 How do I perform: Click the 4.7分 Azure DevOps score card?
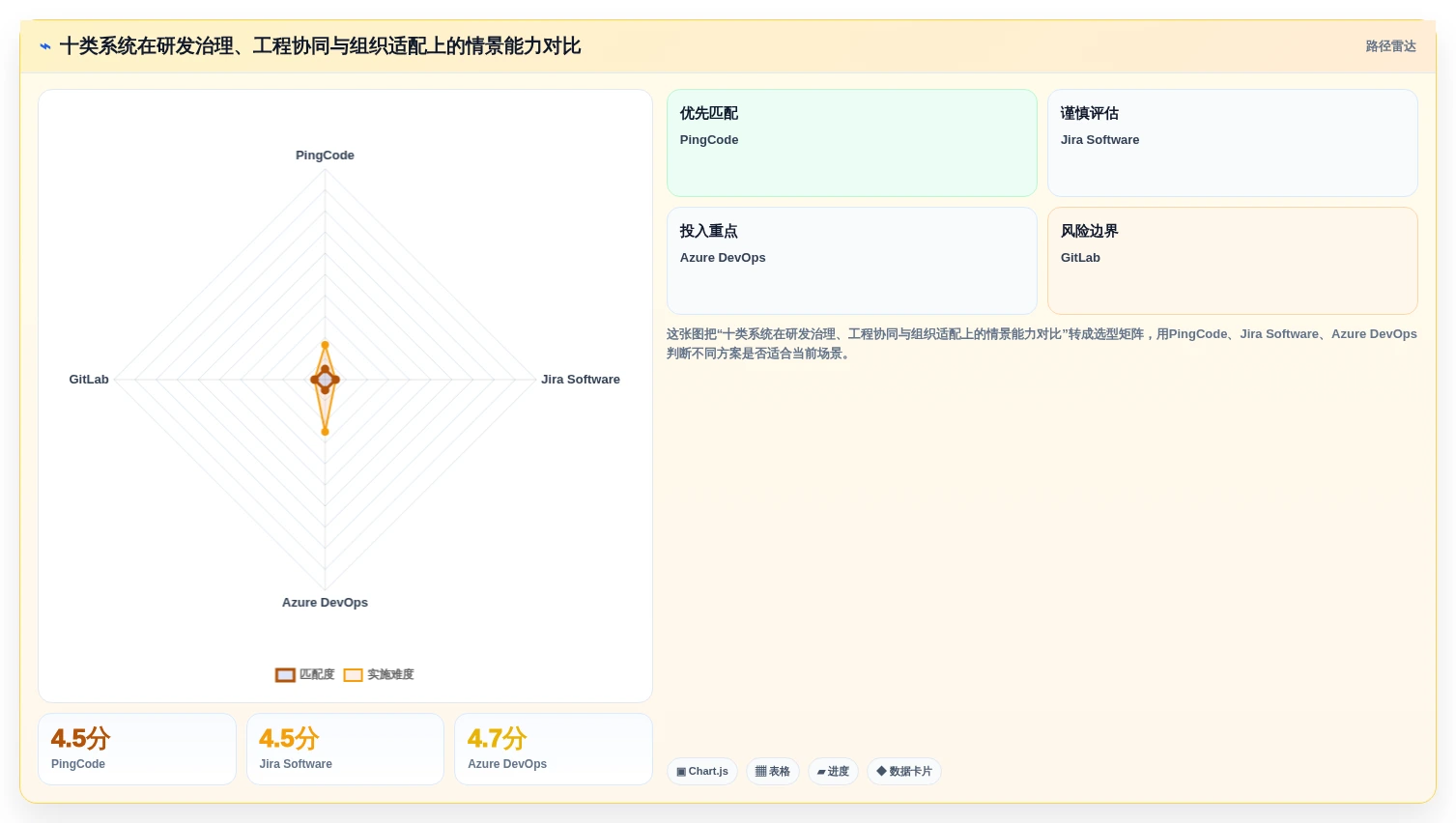554,750
